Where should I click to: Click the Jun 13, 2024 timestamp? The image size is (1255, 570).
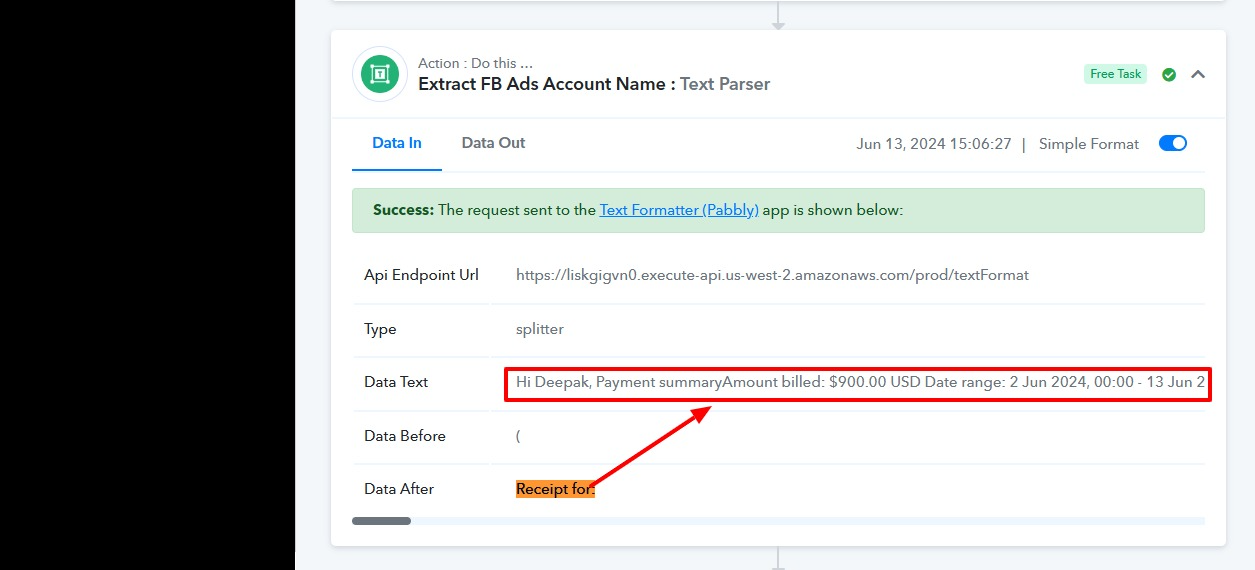(x=934, y=144)
